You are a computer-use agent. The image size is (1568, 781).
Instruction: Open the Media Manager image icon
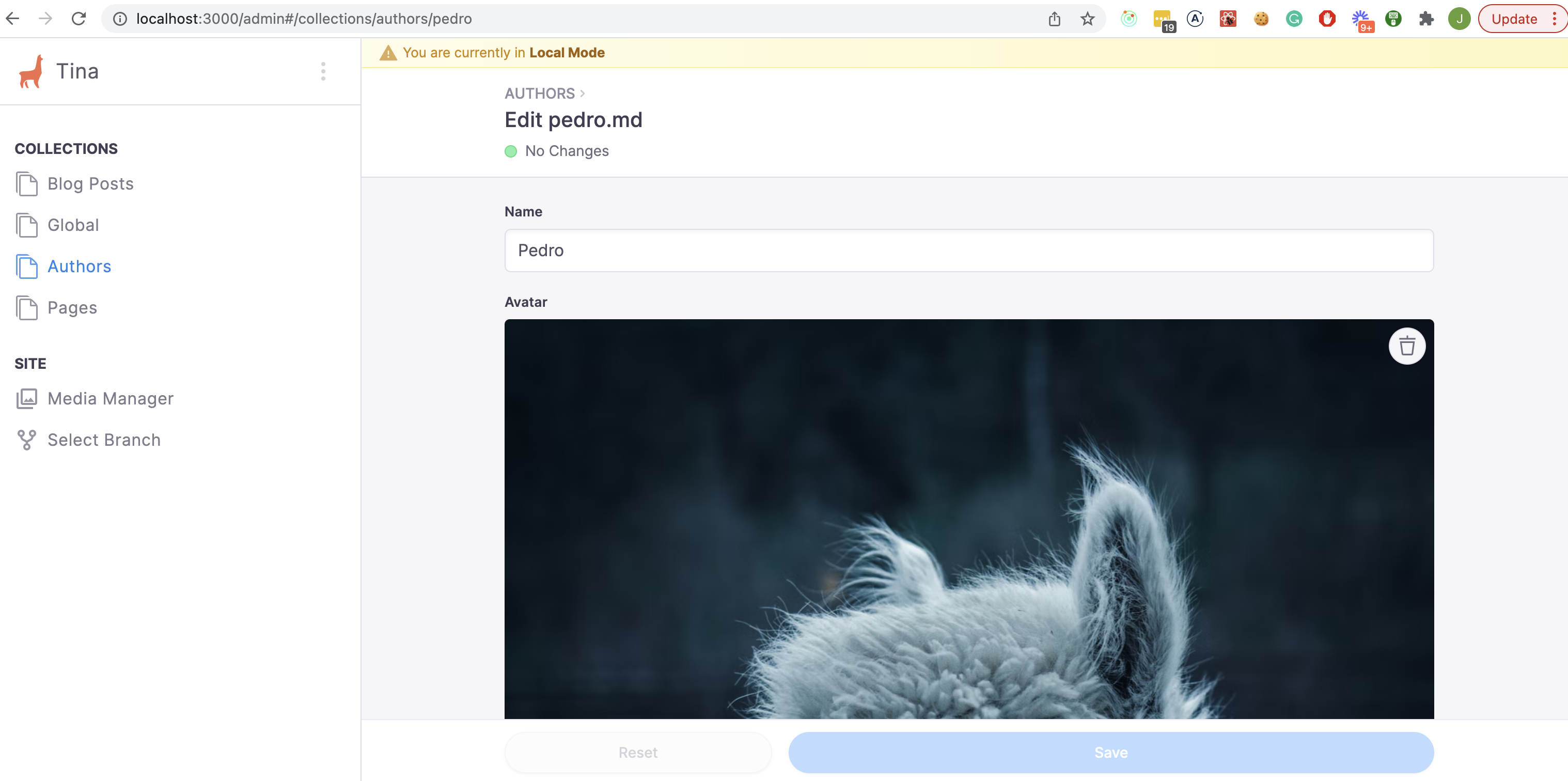27,398
